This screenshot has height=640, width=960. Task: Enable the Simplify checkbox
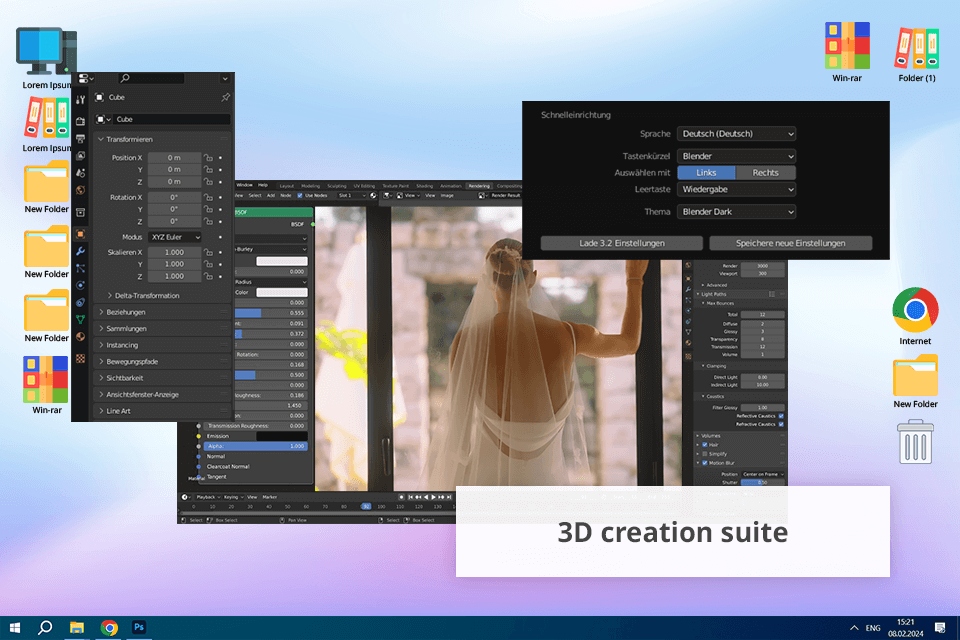click(x=705, y=454)
